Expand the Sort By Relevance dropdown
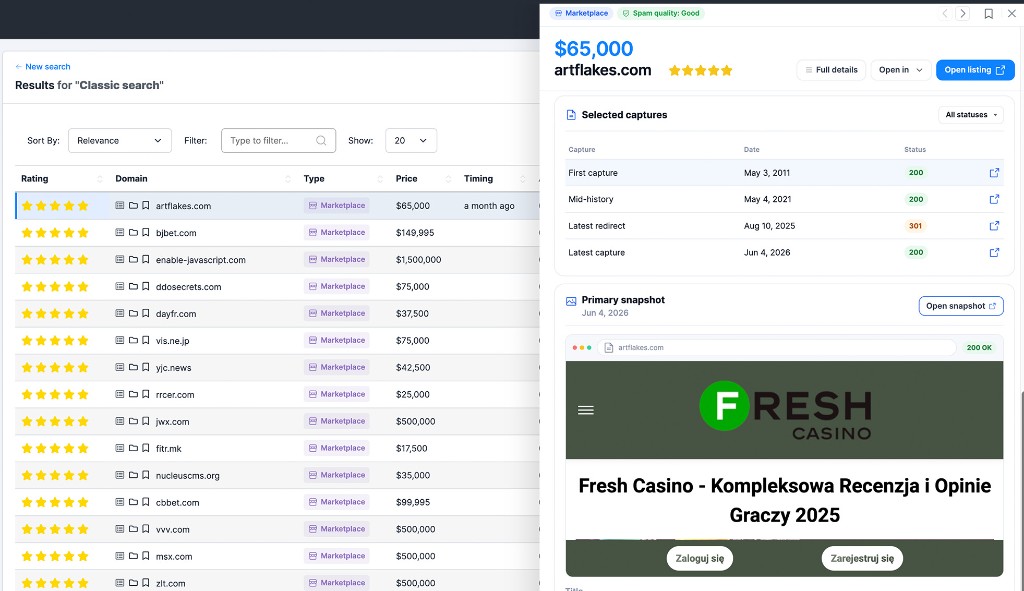Image resolution: width=1024 pixels, height=591 pixels. 120,140
